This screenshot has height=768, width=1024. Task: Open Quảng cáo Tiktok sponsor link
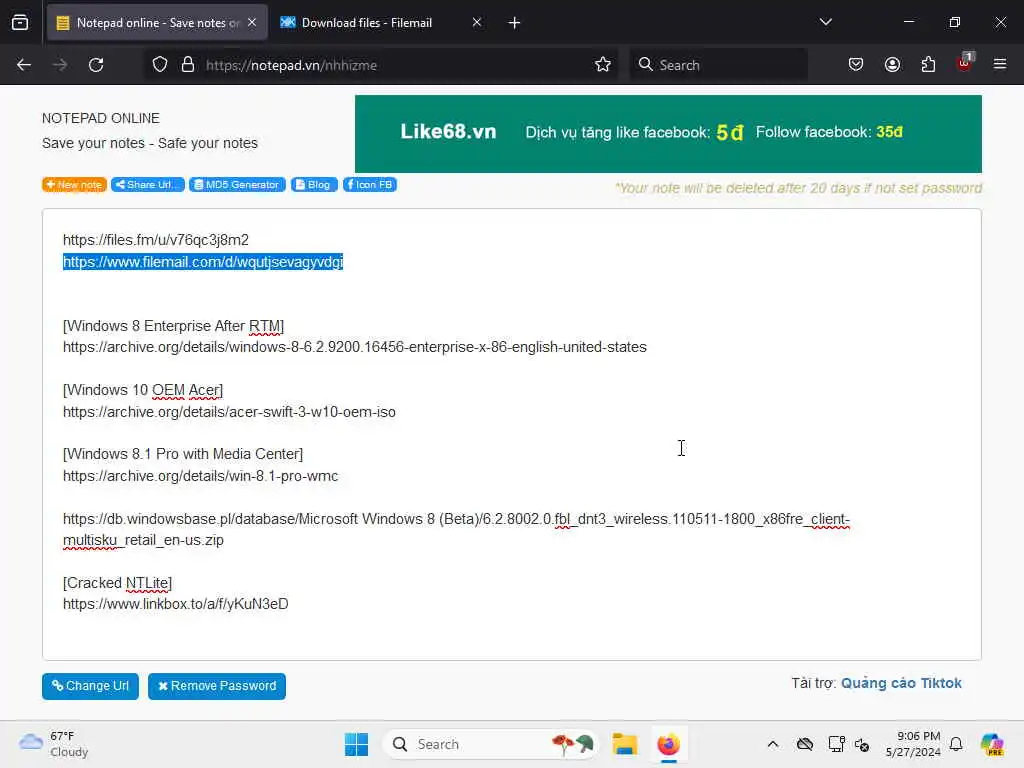(901, 683)
